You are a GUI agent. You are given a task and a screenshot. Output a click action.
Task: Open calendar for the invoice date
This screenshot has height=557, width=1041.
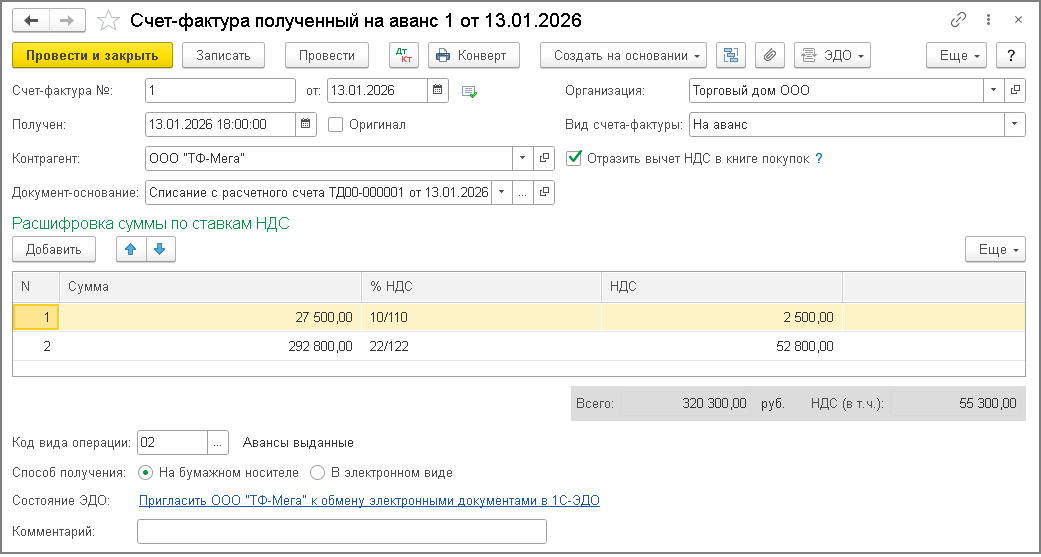(x=438, y=91)
